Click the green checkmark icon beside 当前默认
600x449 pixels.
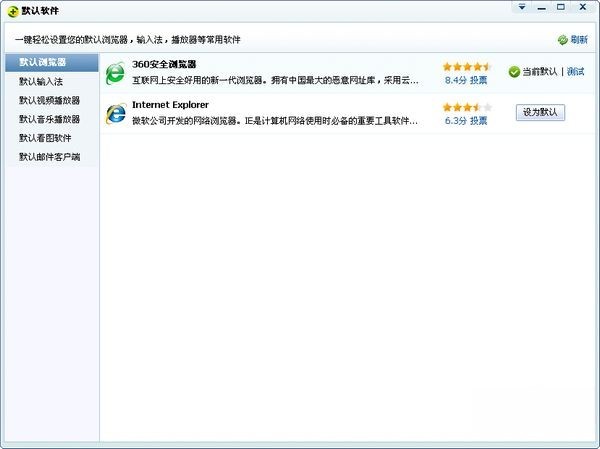tap(514, 72)
